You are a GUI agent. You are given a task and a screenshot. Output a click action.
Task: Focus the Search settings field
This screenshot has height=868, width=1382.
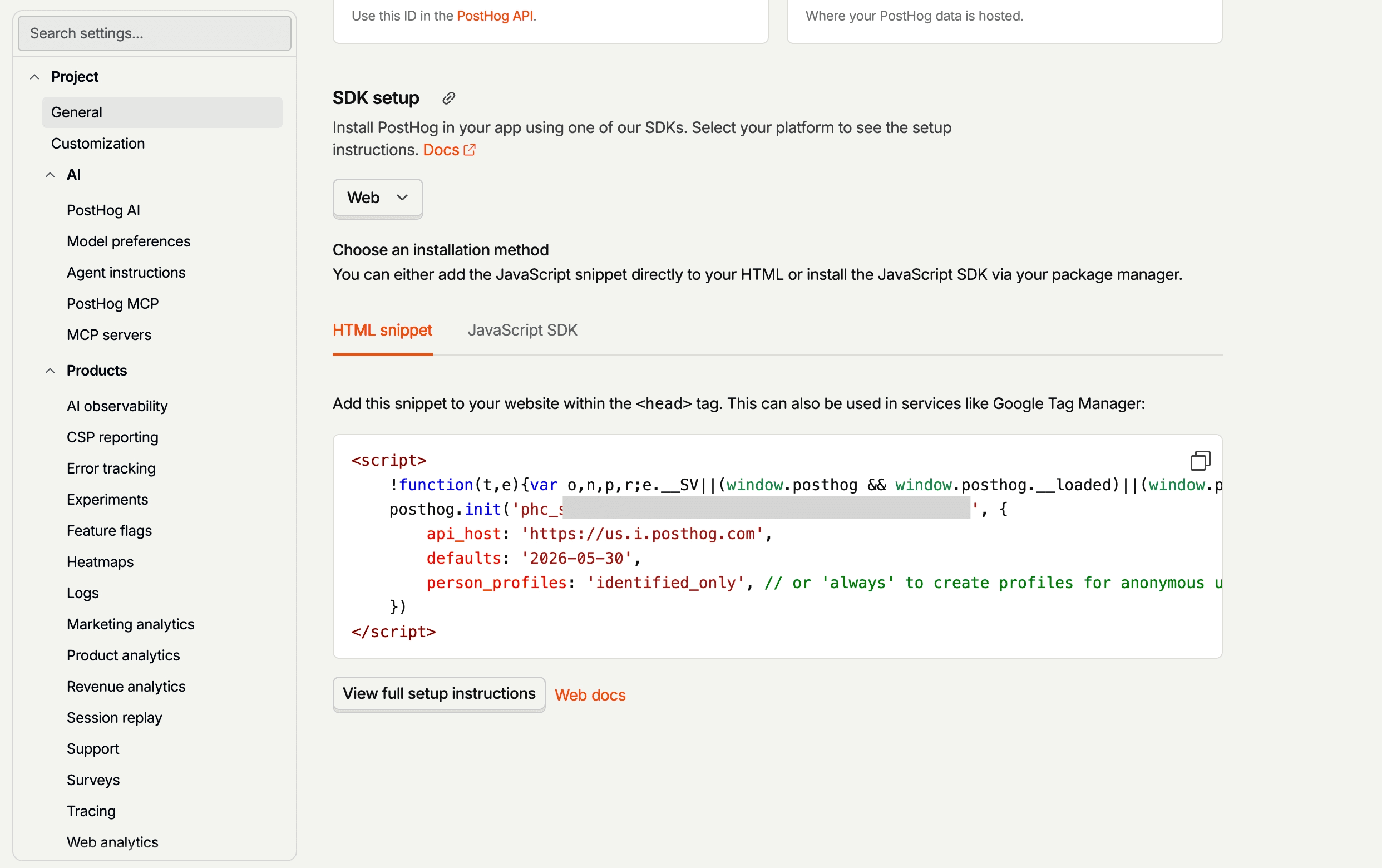[154, 33]
